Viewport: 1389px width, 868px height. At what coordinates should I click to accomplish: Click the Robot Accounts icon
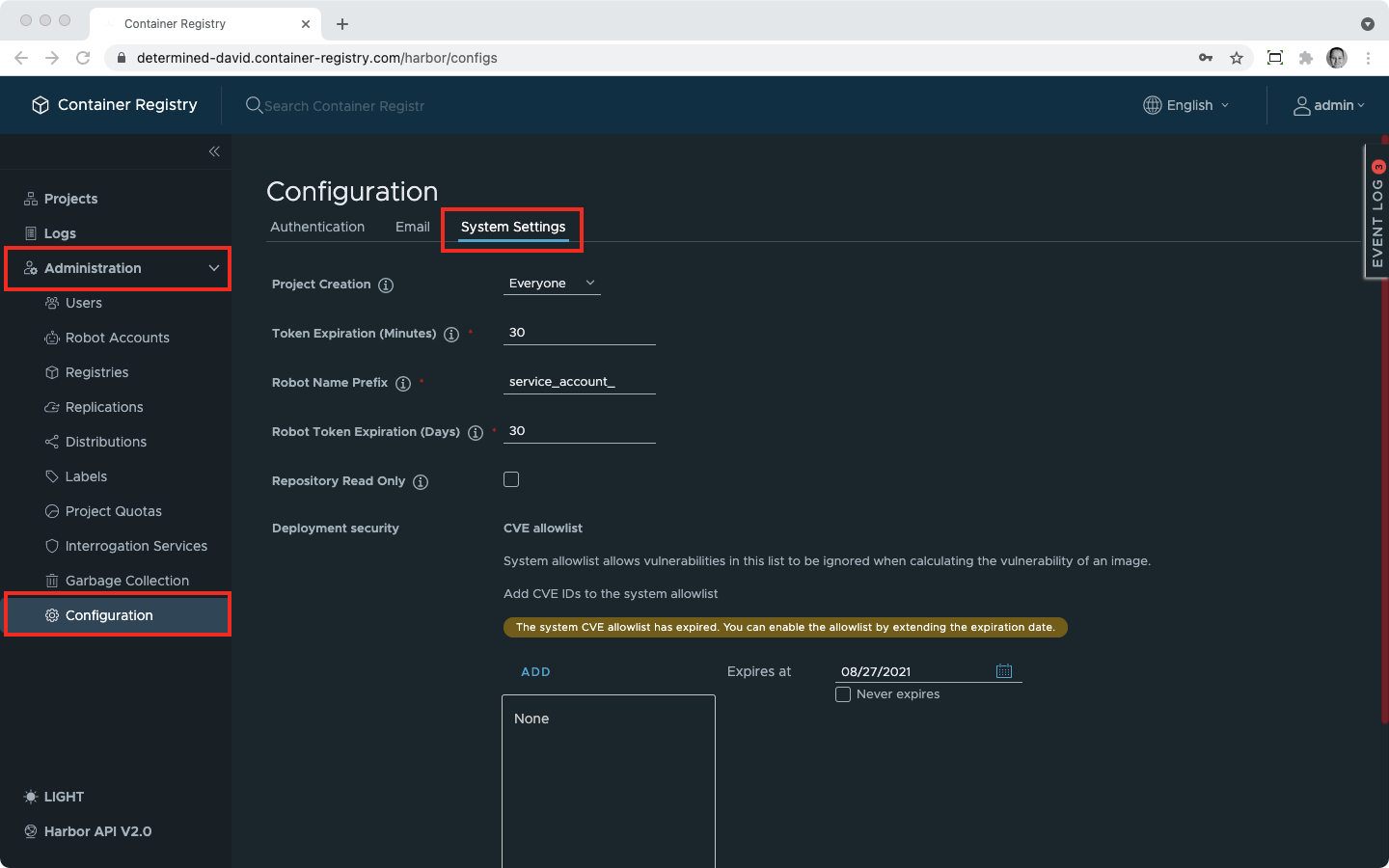pyautogui.click(x=52, y=338)
